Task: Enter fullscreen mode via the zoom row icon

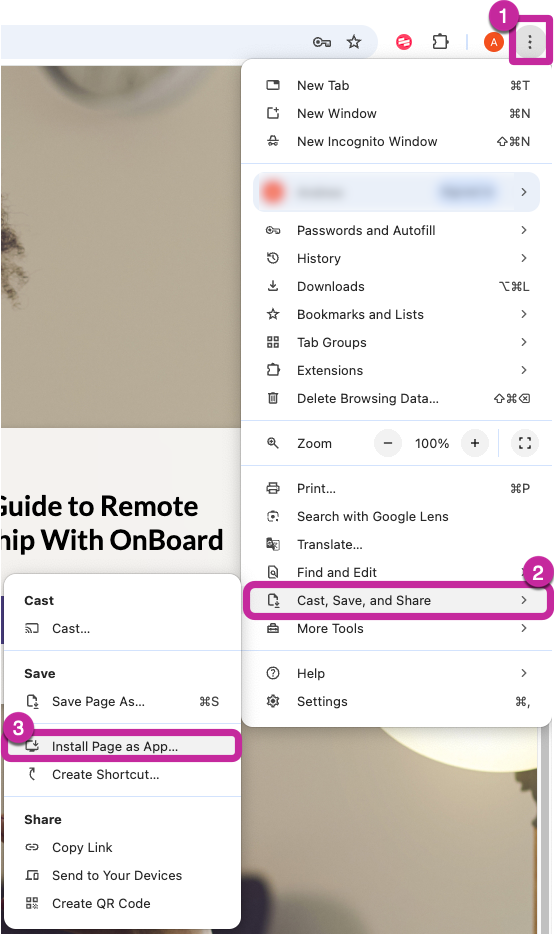Action: point(525,443)
